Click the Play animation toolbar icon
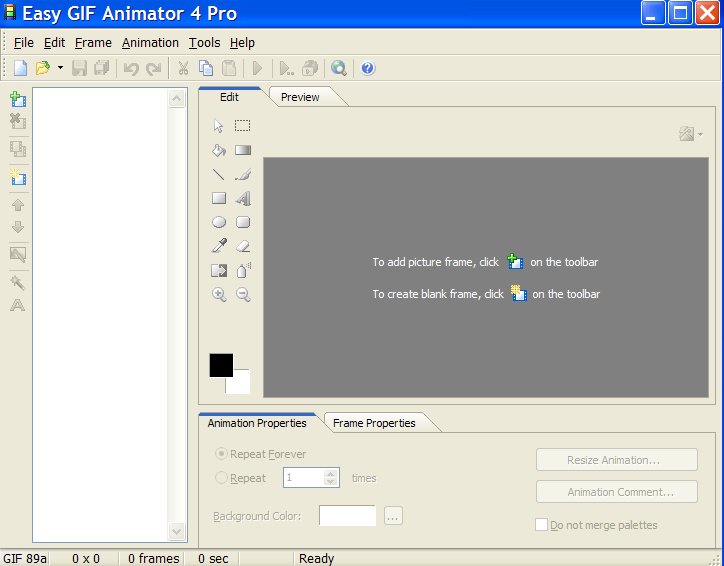 point(258,68)
